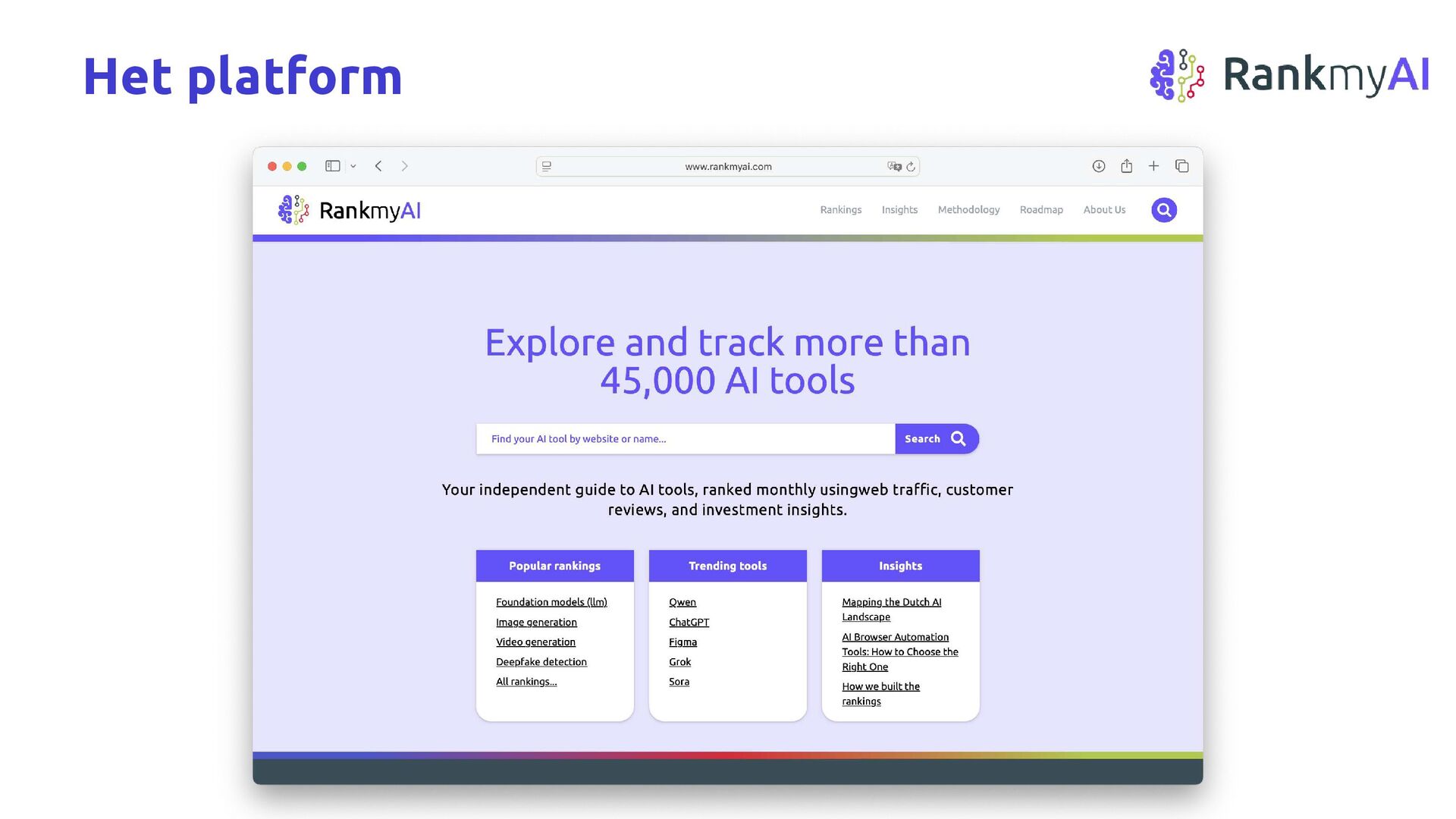Go back with the browser back arrow
The height and width of the screenshot is (819, 1456).
pos(378,166)
